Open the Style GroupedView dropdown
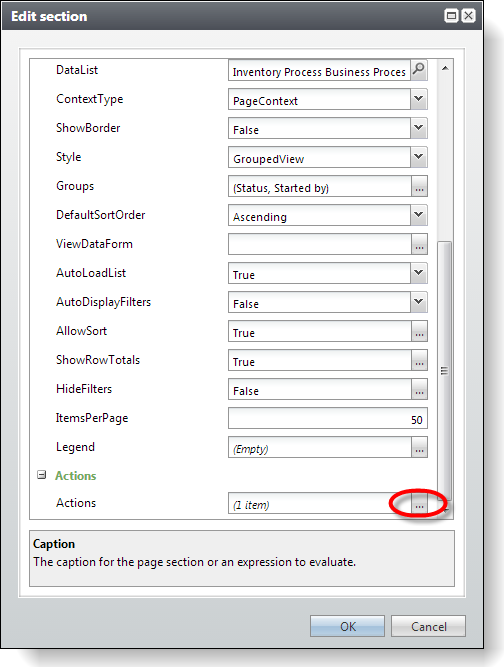The height and width of the screenshot is (667, 504). click(x=419, y=157)
